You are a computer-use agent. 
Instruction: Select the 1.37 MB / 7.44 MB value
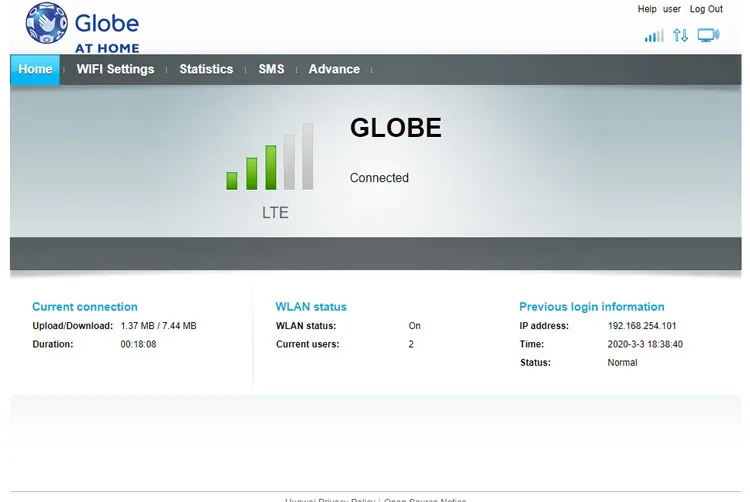tap(158, 326)
